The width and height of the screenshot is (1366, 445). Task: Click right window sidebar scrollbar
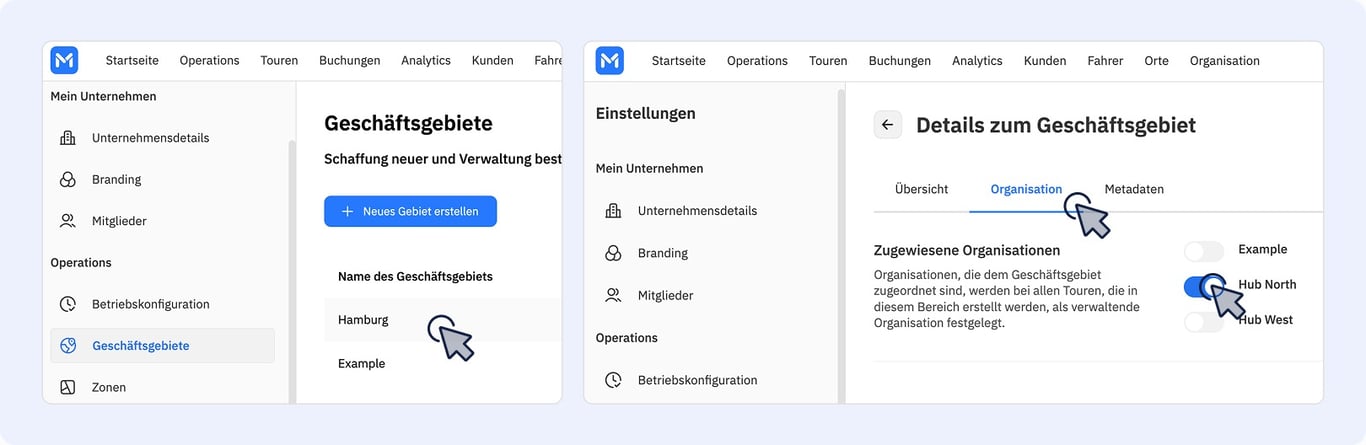pos(841,245)
